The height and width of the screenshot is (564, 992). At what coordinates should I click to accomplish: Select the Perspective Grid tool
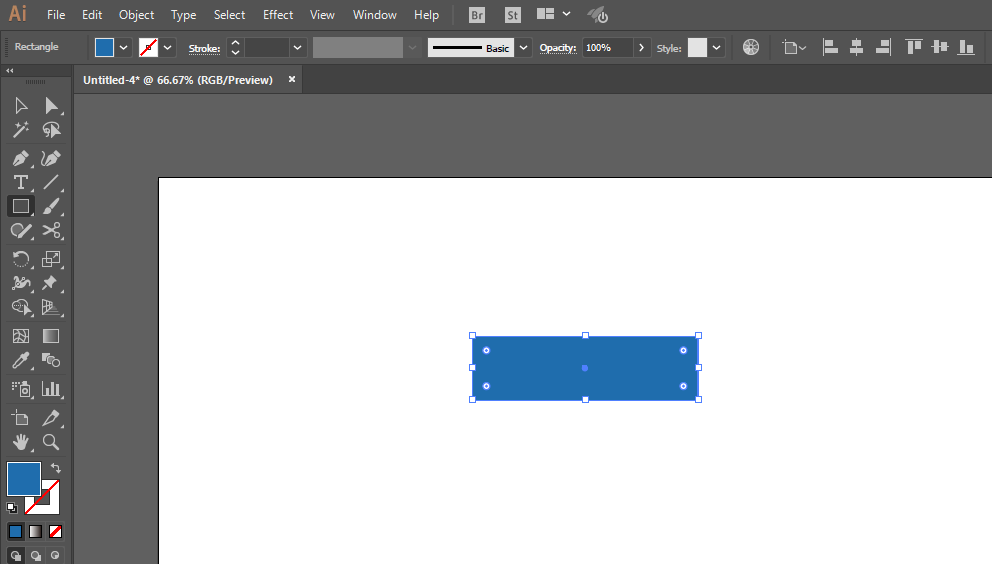(51, 307)
